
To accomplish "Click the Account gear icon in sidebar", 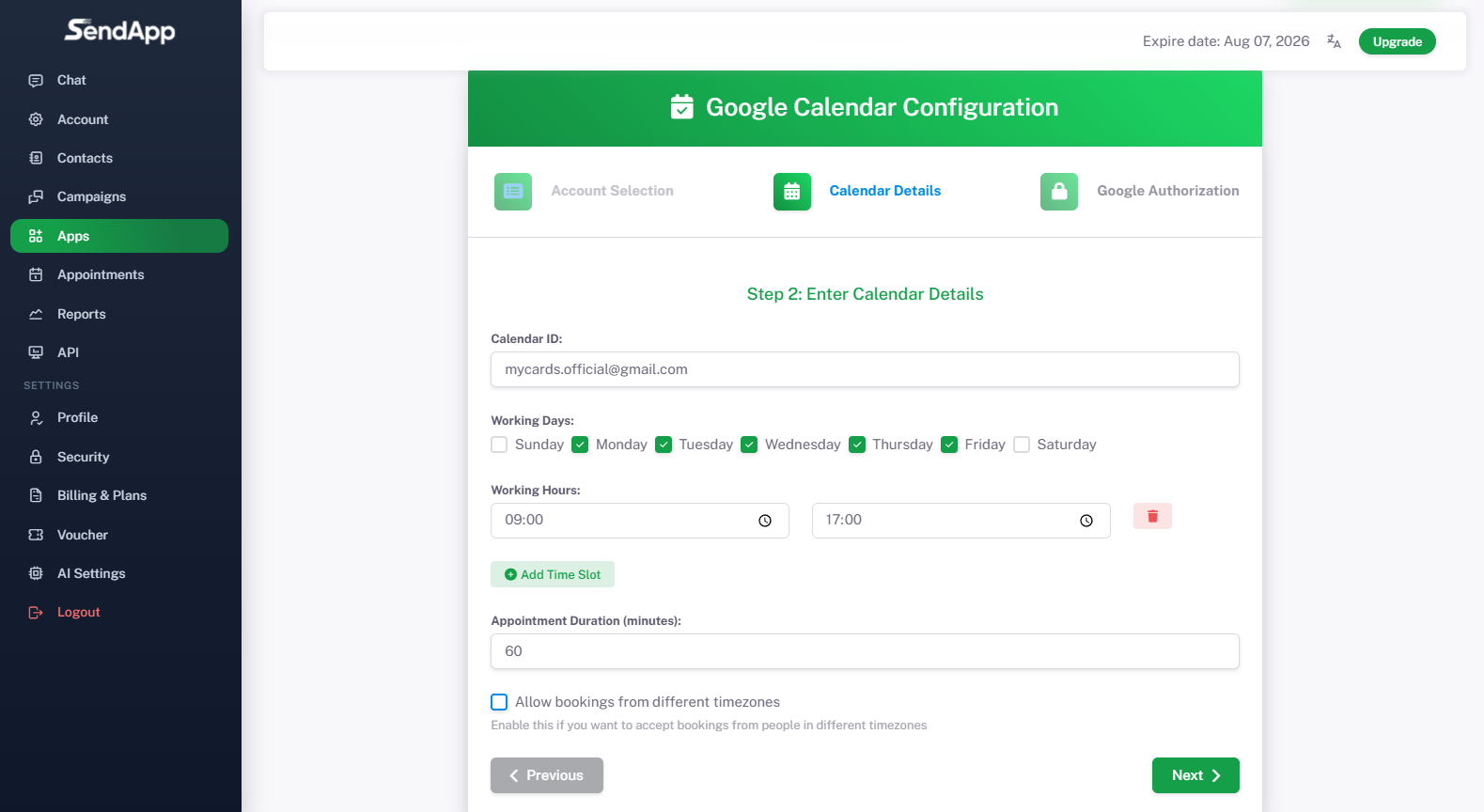I will (36, 119).
